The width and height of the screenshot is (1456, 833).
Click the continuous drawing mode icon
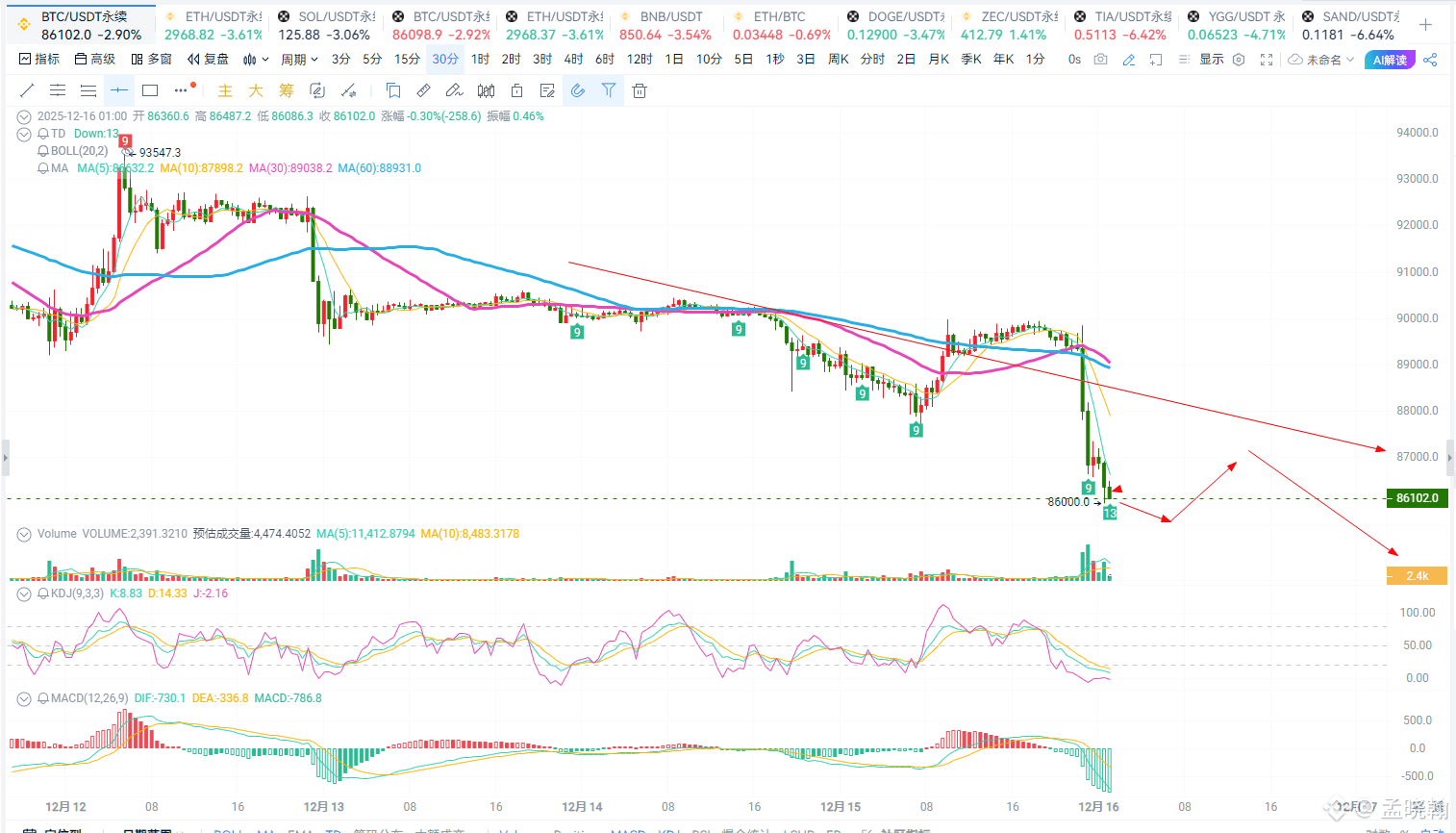pos(317,90)
